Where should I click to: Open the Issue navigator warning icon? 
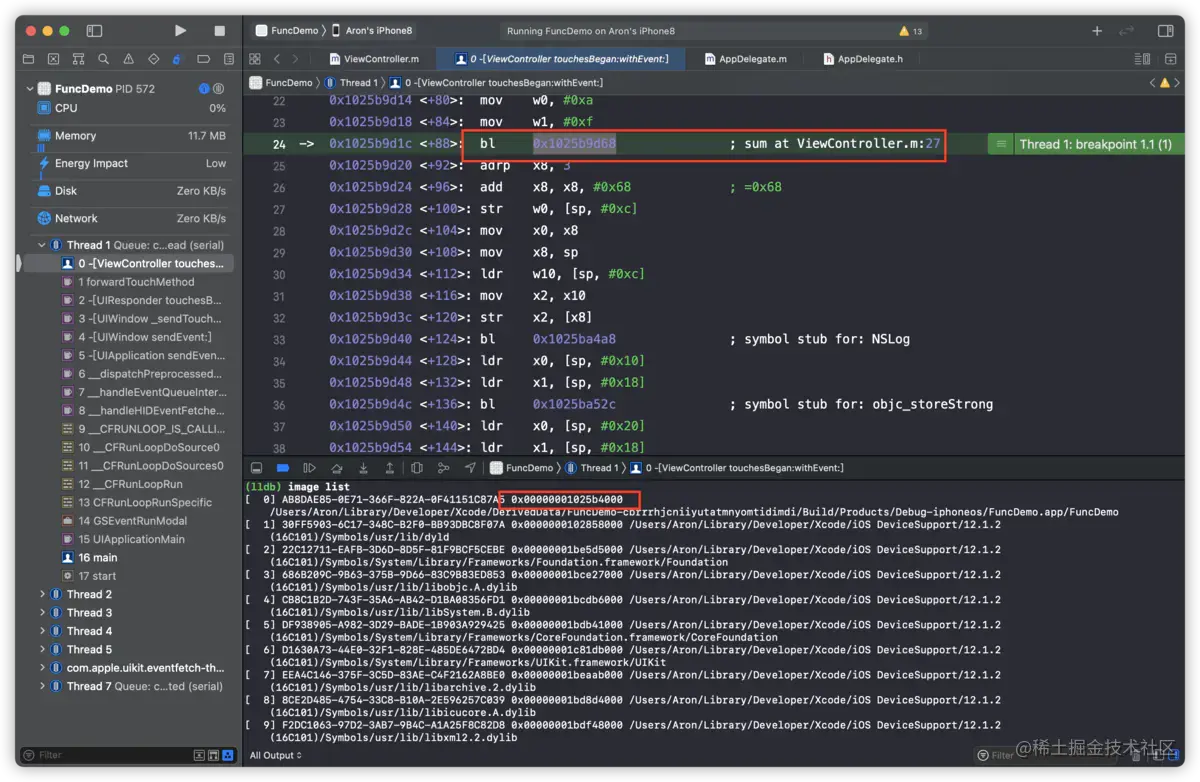tap(128, 59)
